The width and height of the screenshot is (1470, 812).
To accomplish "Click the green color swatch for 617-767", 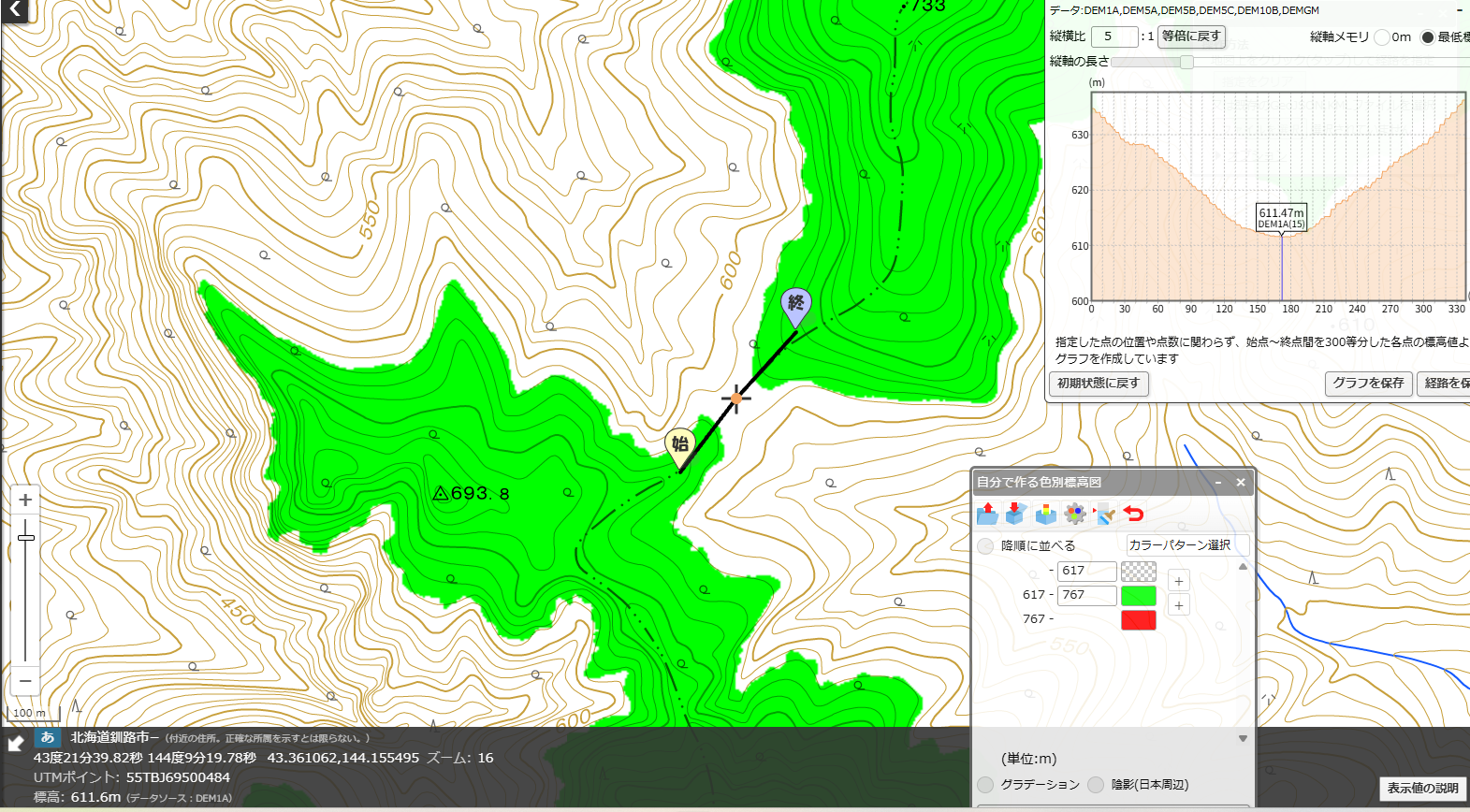I will click(1139, 596).
